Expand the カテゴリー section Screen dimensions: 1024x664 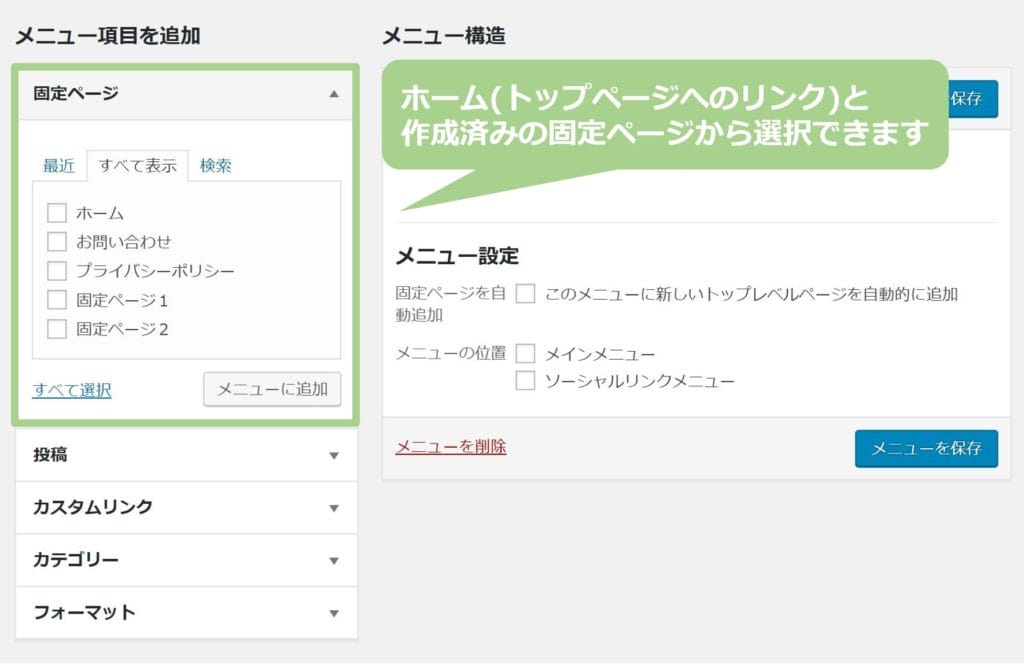[334, 560]
